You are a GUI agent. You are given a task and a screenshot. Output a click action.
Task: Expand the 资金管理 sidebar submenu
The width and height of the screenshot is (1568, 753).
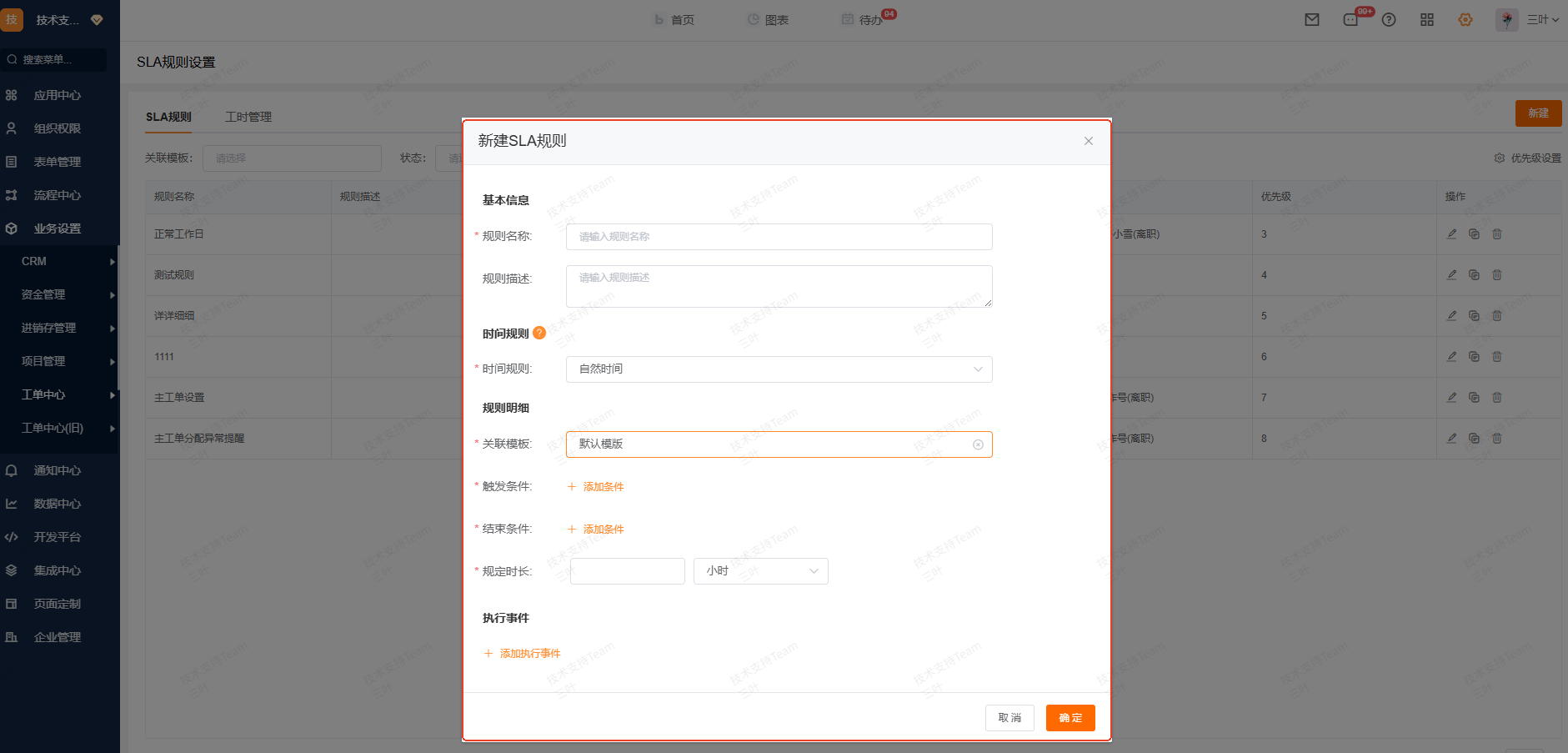pos(58,295)
